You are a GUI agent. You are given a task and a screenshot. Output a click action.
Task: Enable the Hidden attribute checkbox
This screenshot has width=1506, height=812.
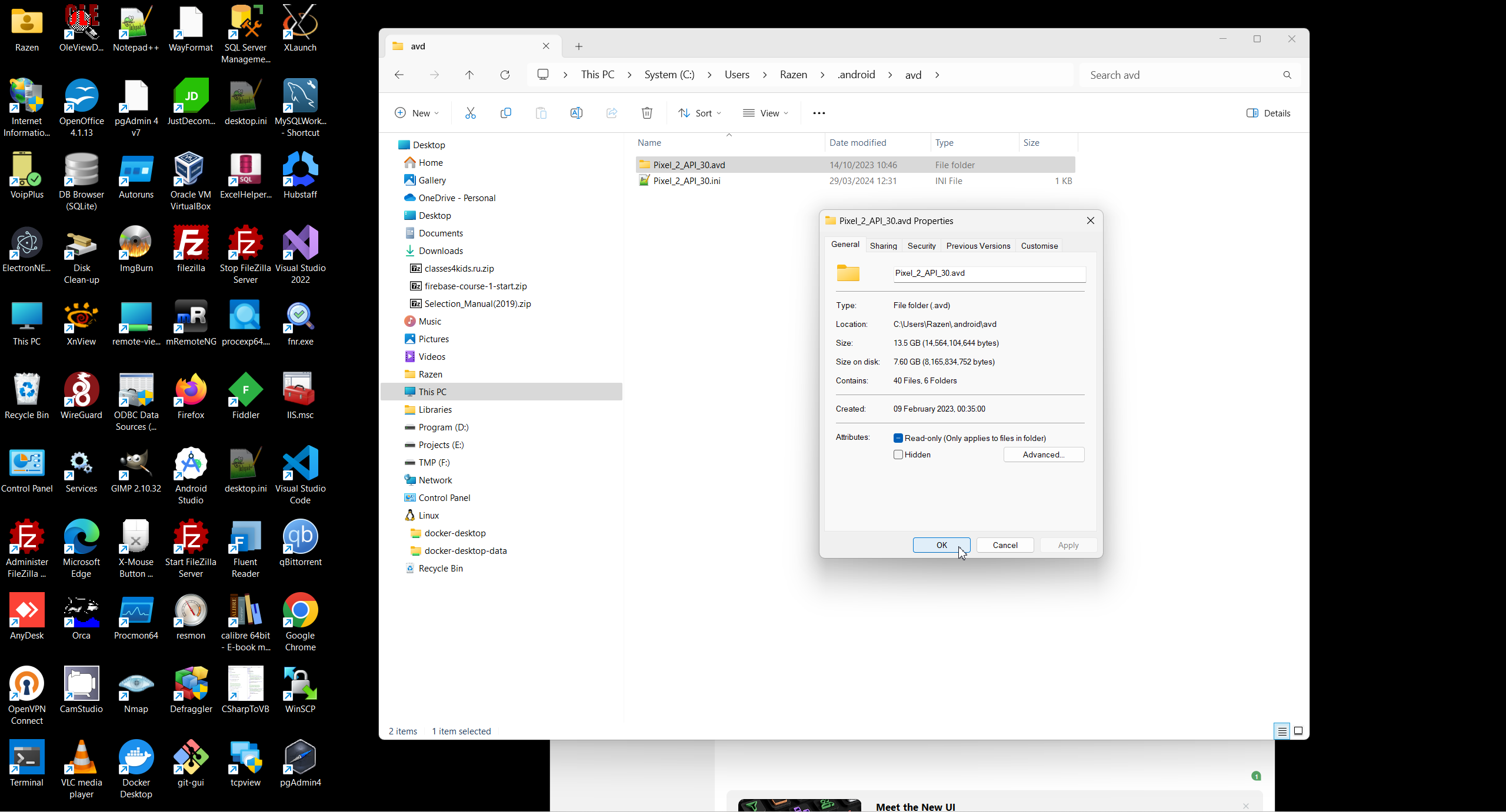(x=898, y=455)
